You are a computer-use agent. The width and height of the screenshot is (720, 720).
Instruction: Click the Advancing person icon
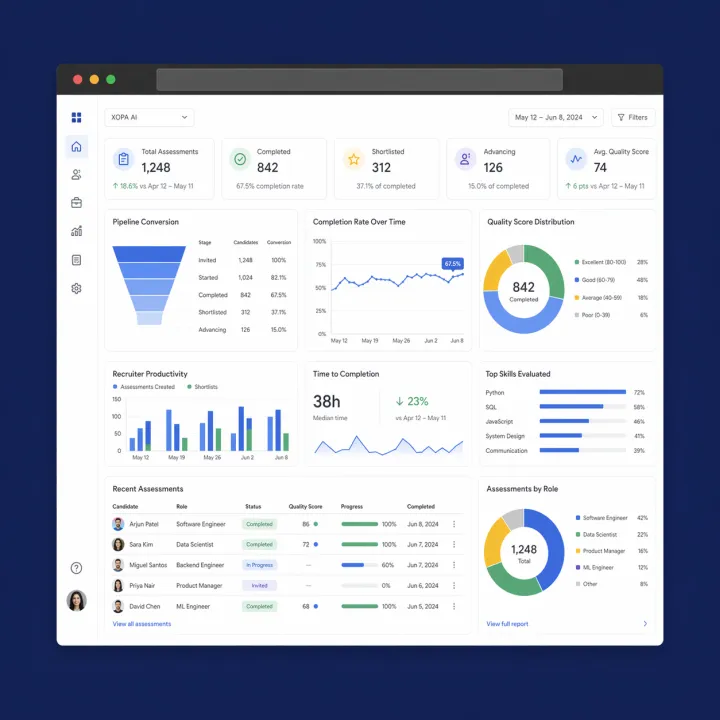click(465, 159)
